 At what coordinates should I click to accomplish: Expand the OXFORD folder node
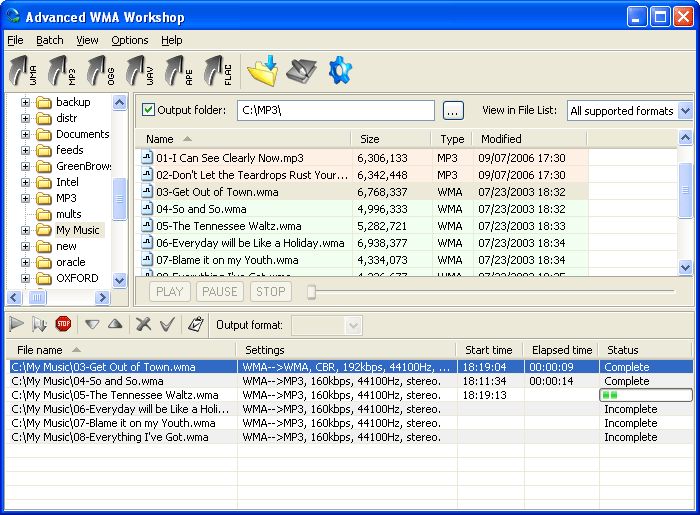[x=25, y=278]
